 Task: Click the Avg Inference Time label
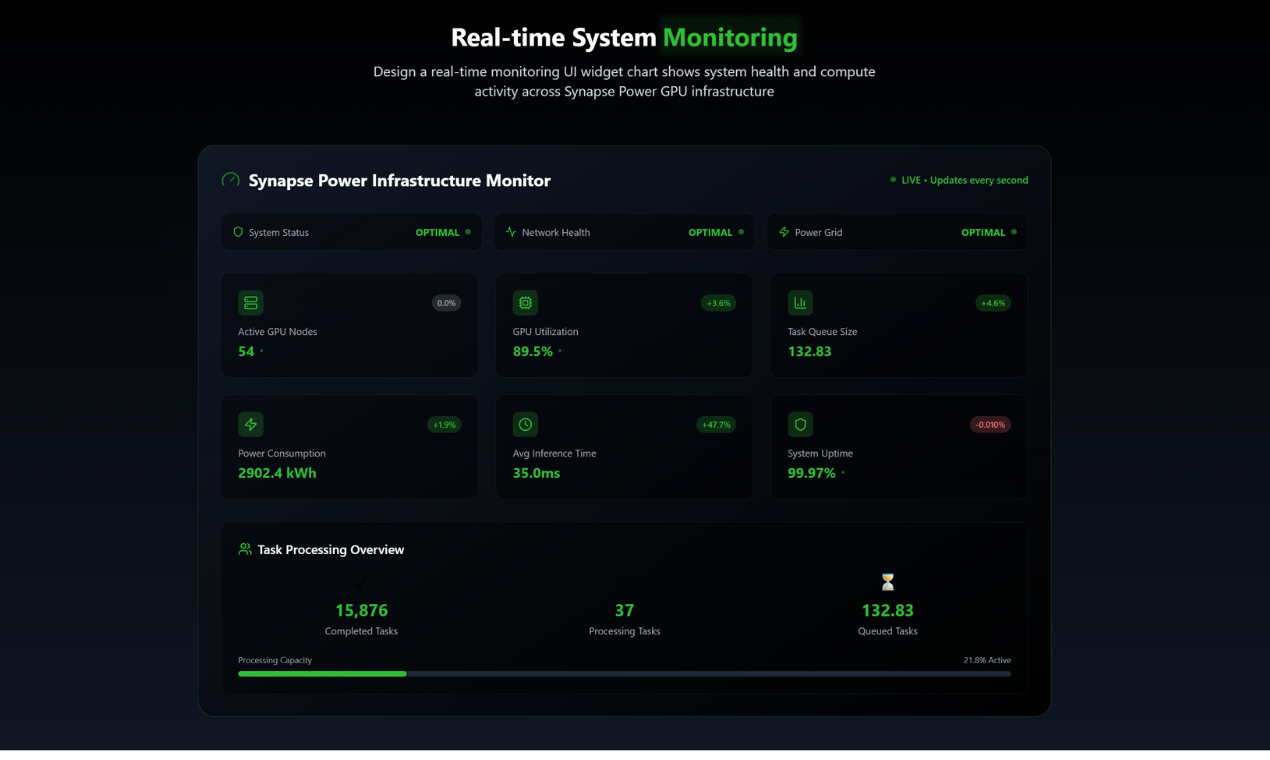pyautogui.click(x=555, y=453)
